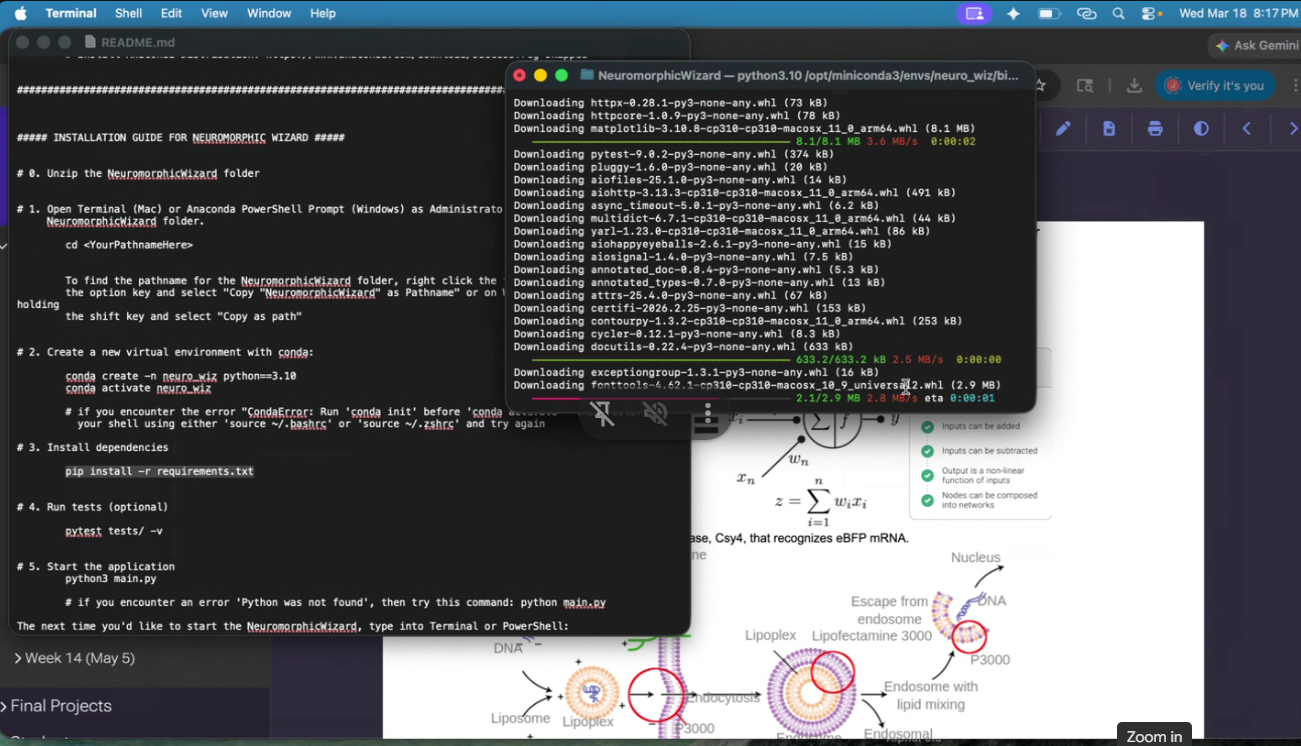This screenshot has width=1301, height=746.
Task: Click the matplotlib completed progress bar
Action: click(661, 142)
